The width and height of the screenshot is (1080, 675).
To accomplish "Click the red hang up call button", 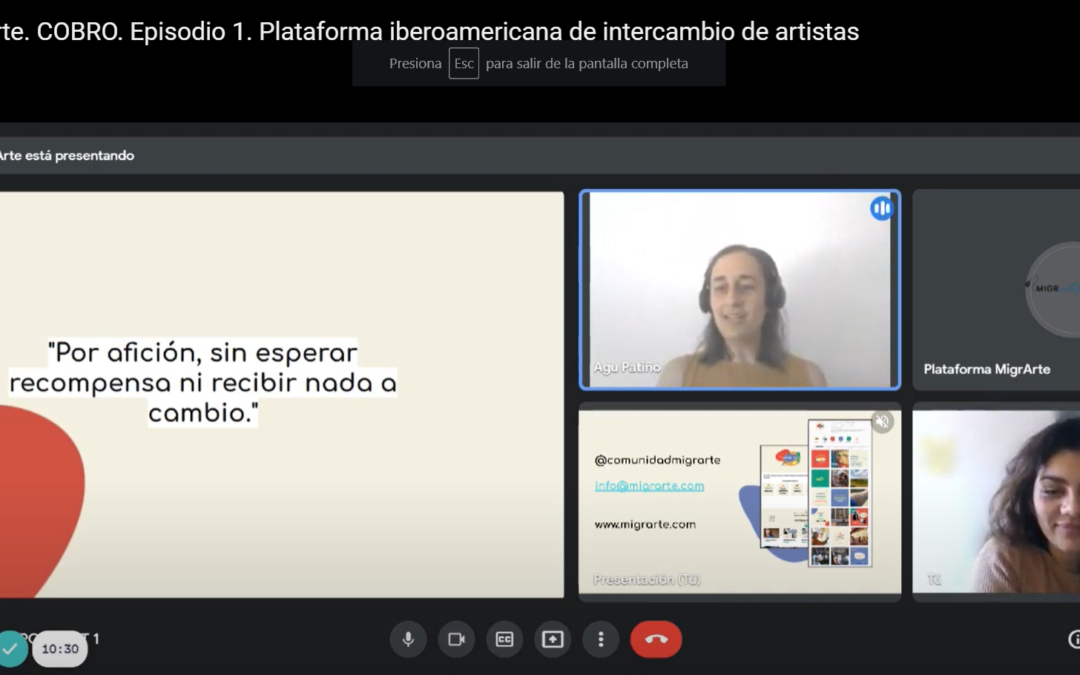I will [656, 639].
